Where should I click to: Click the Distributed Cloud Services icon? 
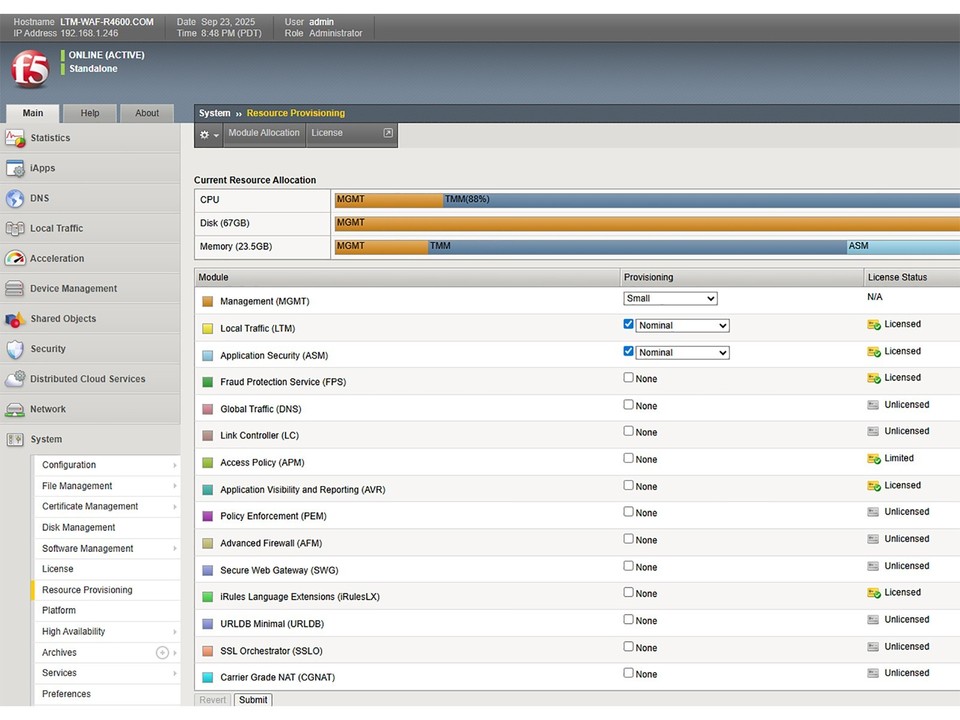(x=15, y=379)
